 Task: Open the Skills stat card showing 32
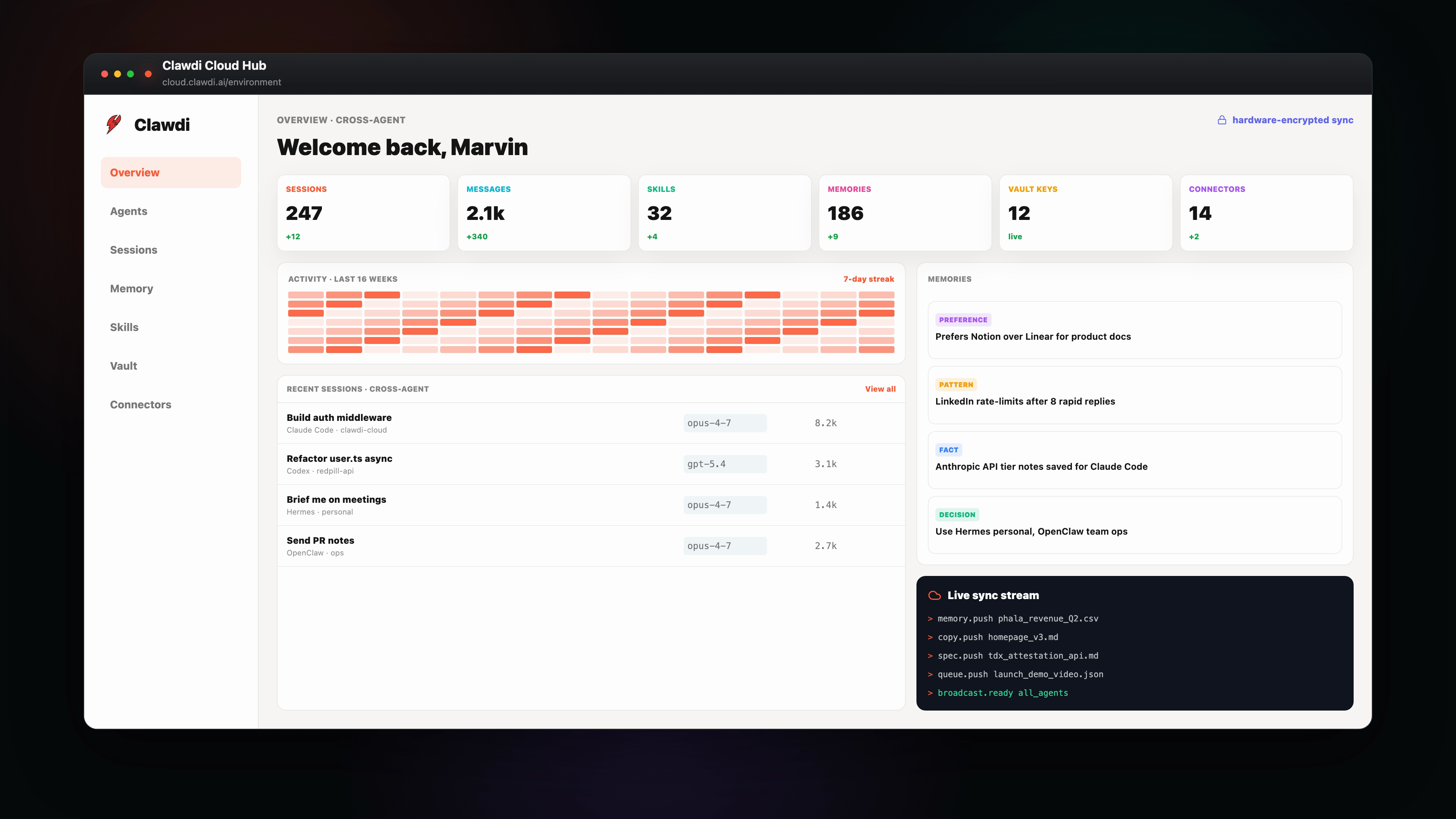tap(725, 212)
